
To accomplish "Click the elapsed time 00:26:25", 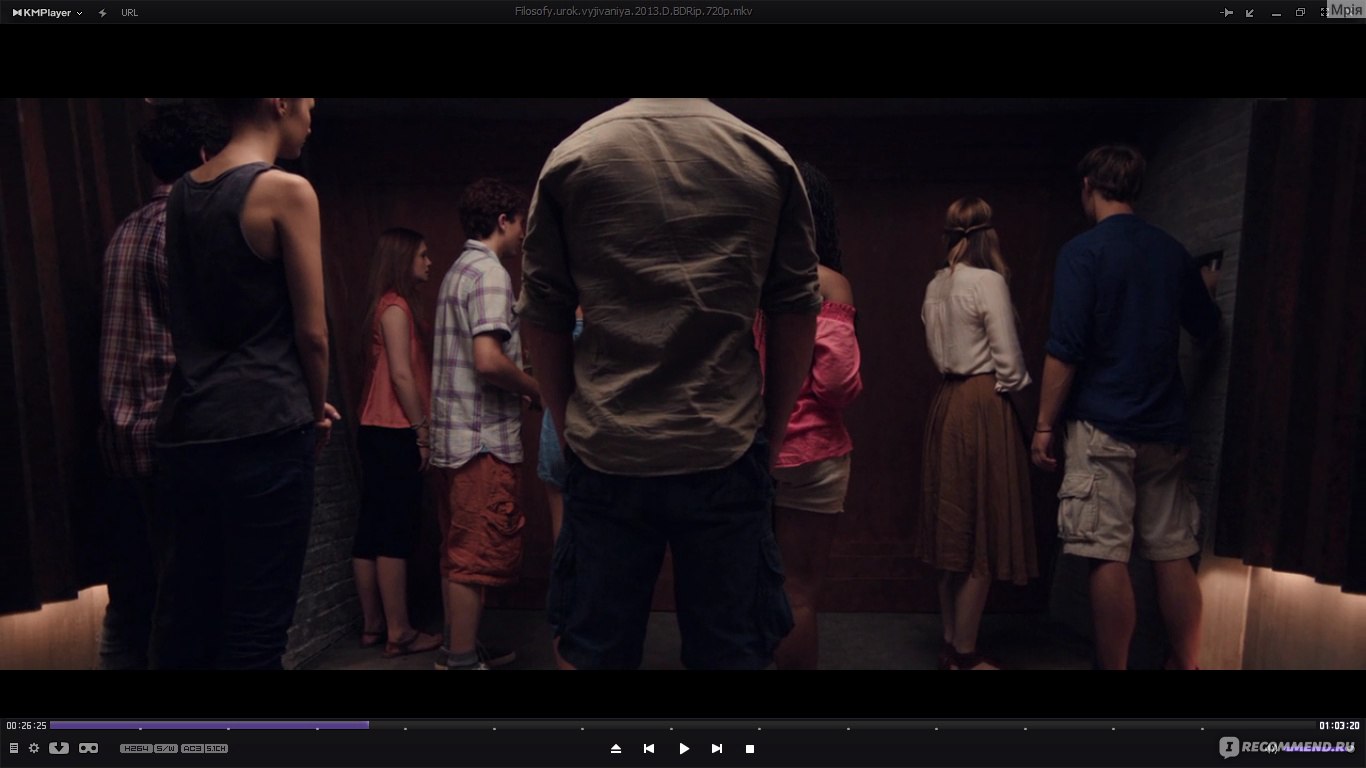I will (24, 726).
